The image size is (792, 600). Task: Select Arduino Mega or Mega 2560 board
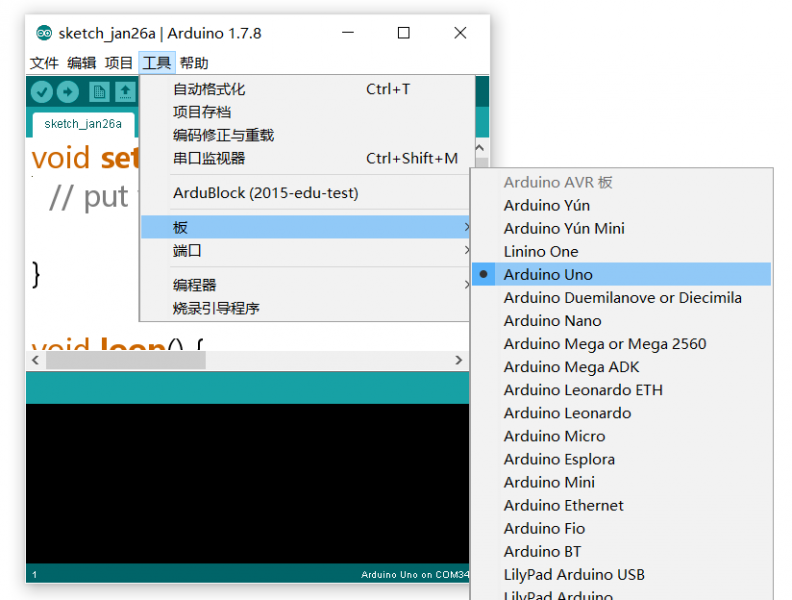604,344
